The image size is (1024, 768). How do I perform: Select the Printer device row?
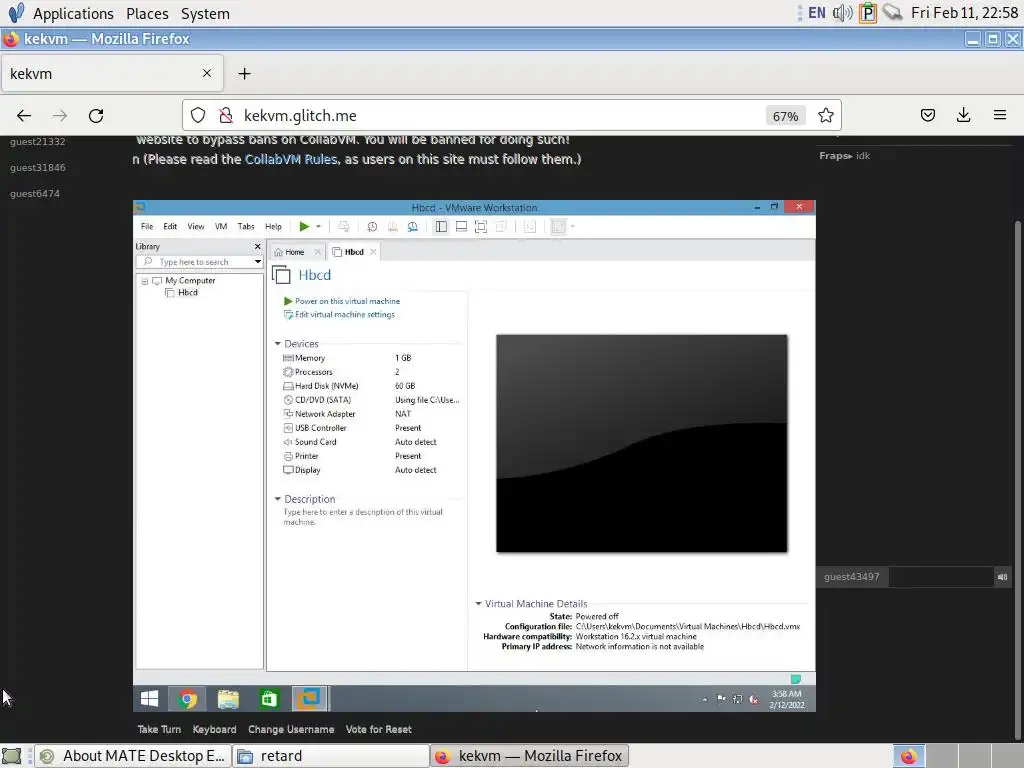pos(371,456)
